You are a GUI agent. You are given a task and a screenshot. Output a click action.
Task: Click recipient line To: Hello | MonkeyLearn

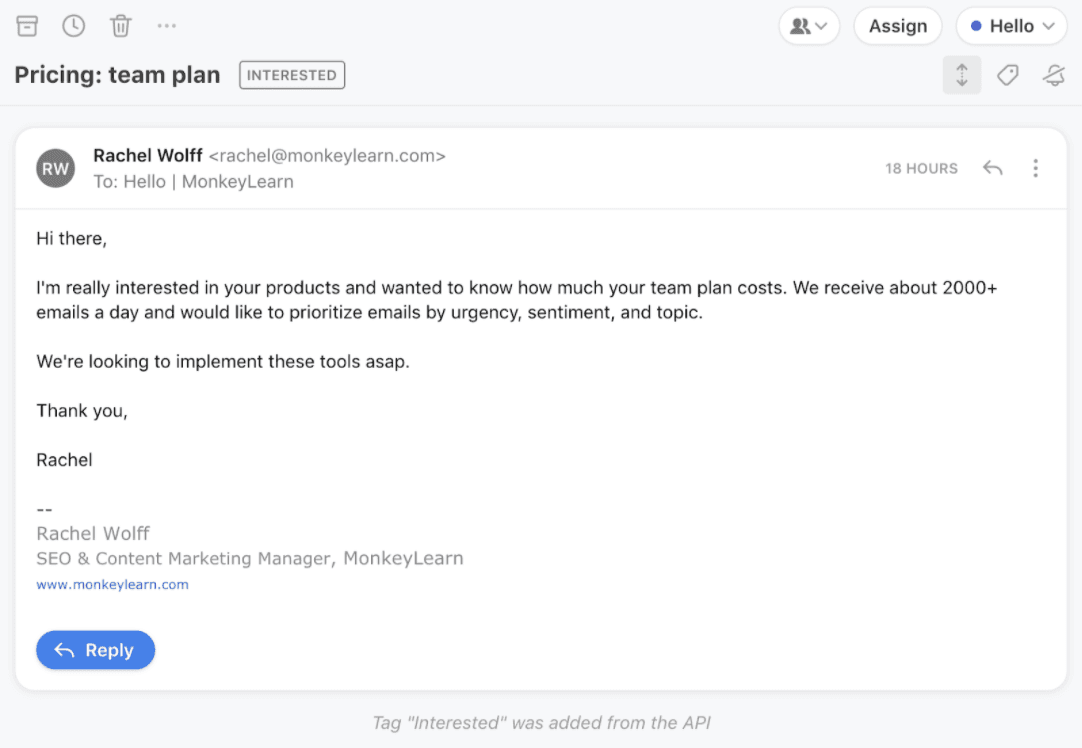coord(193,181)
